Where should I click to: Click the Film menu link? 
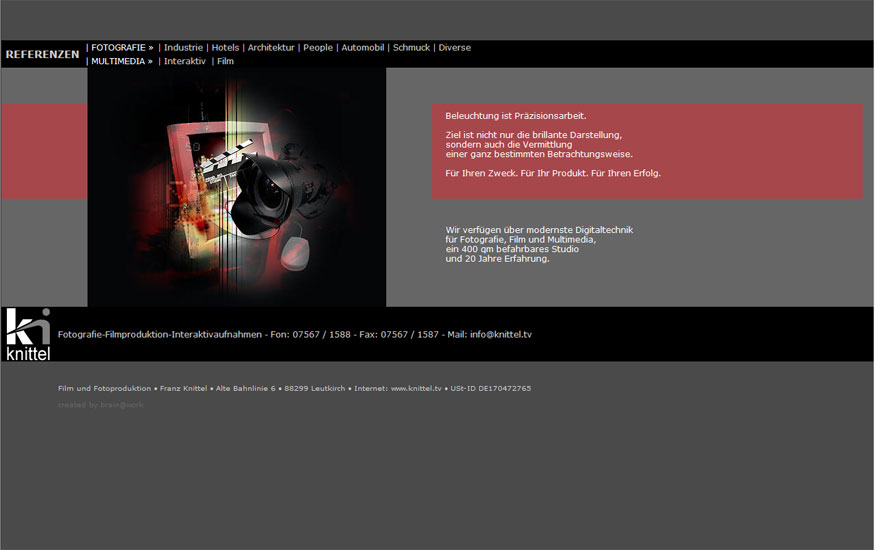225,61
